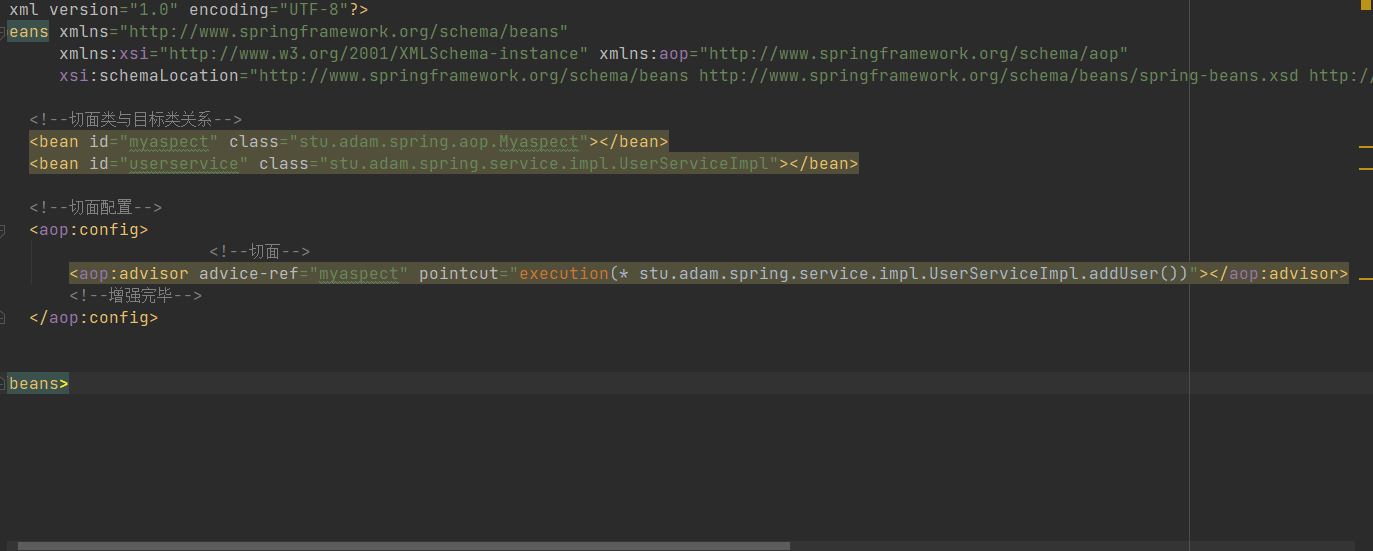Jump to warning stripe for userservice bean line
The width and height of the screenshot is (1373, 551).
click(1366, 169)
